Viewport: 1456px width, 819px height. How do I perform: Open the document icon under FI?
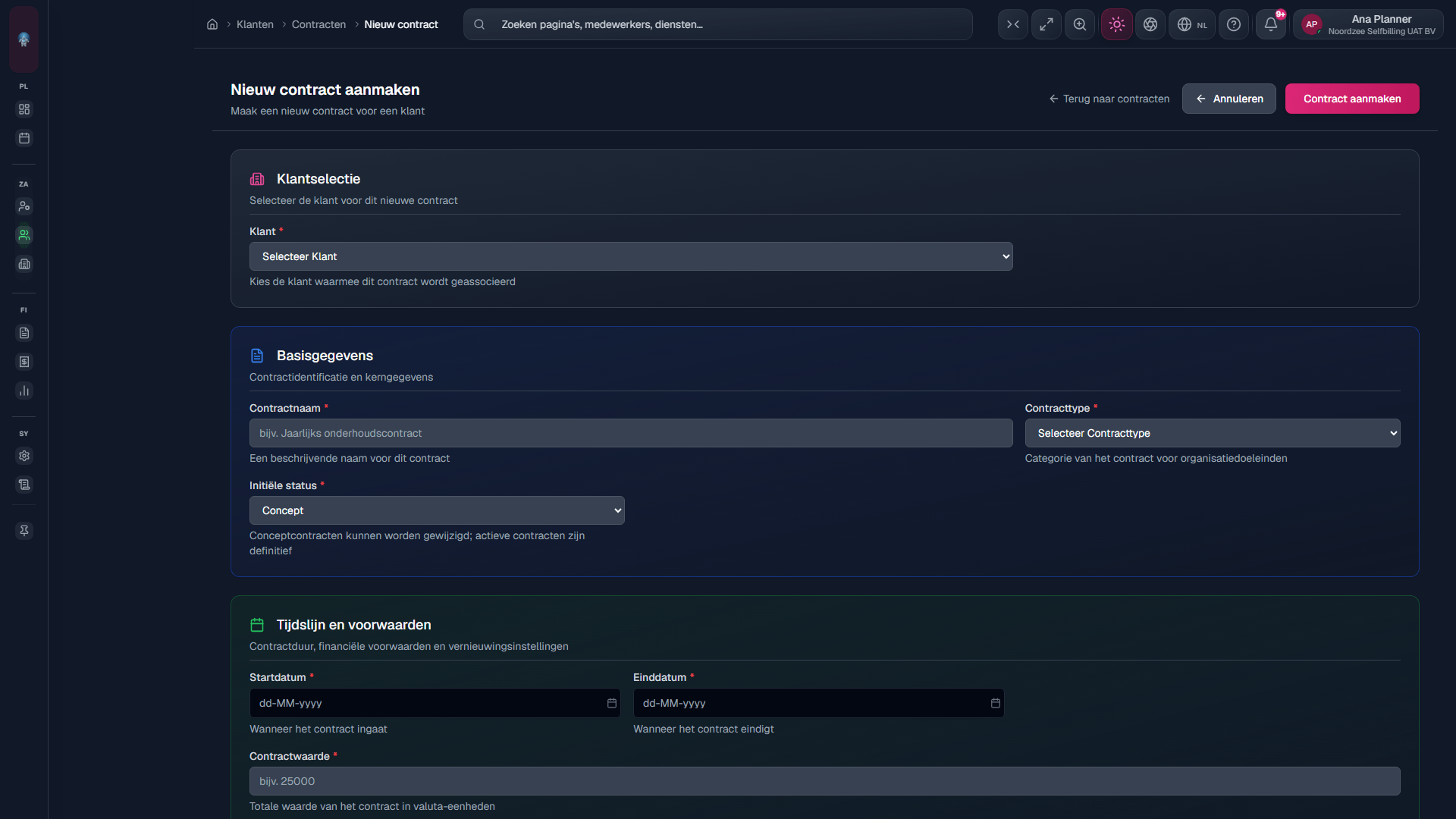(x=24, y=333)
